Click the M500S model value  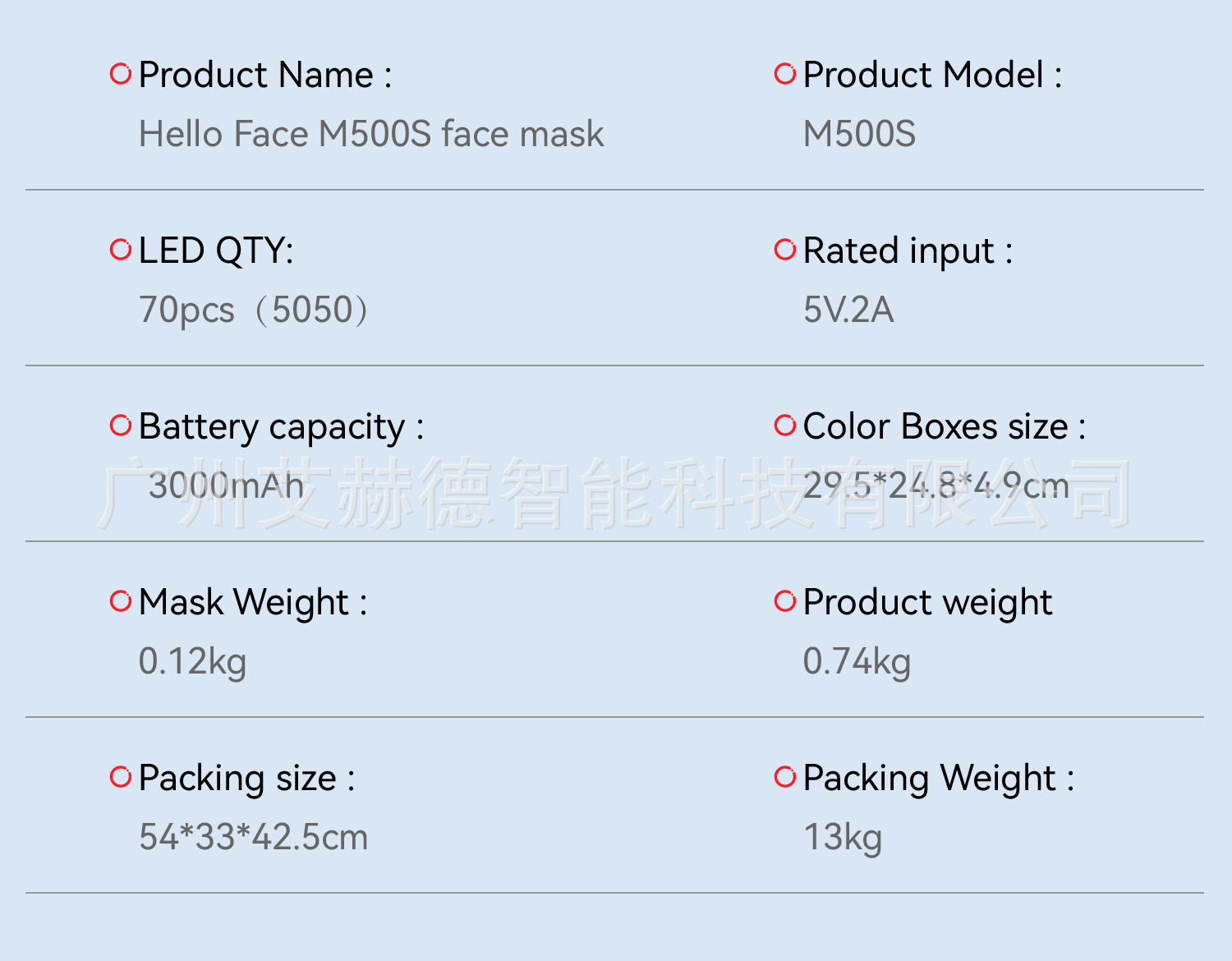(x=859, y=134)
